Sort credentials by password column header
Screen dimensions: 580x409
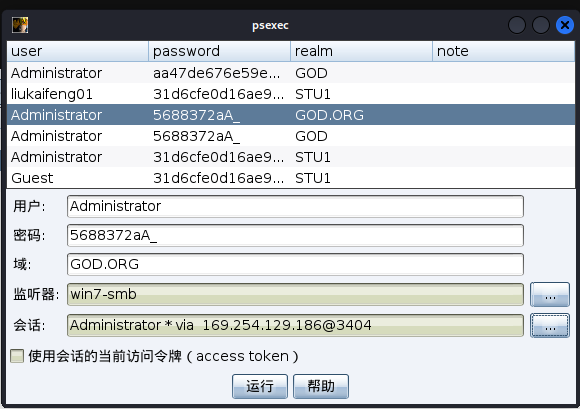pos(219,51)
